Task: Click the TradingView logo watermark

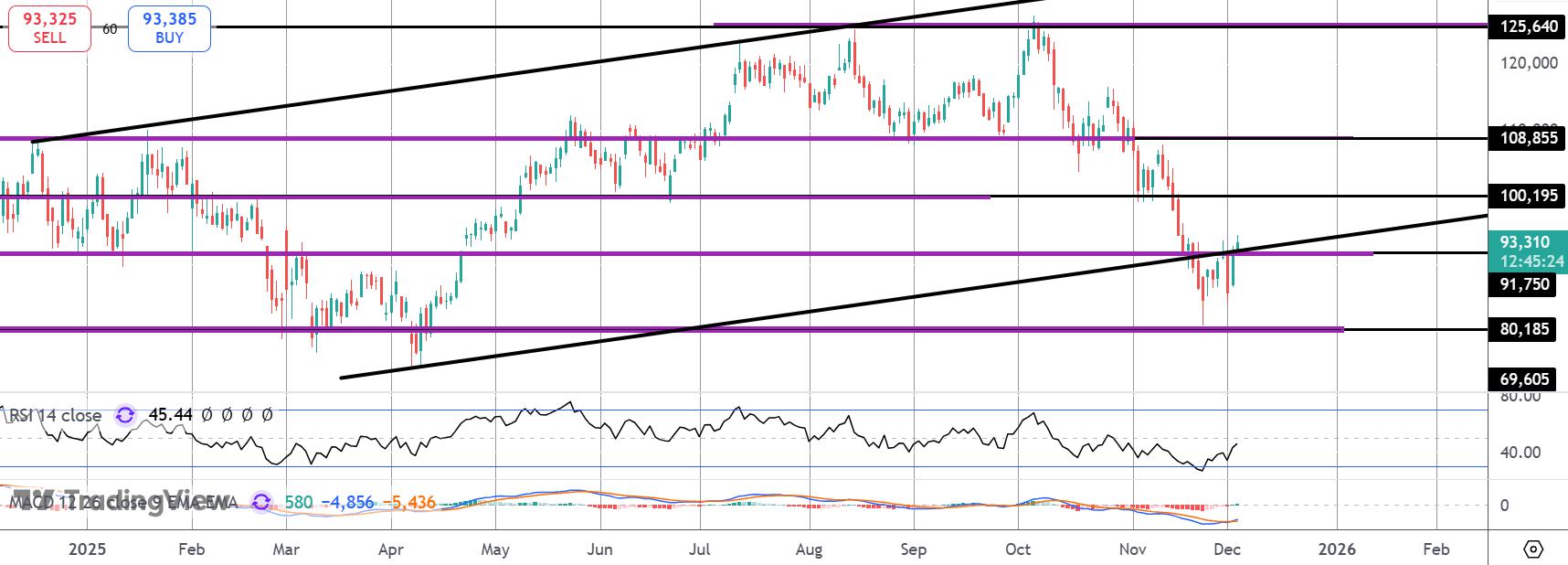Action: pos(117,501)
